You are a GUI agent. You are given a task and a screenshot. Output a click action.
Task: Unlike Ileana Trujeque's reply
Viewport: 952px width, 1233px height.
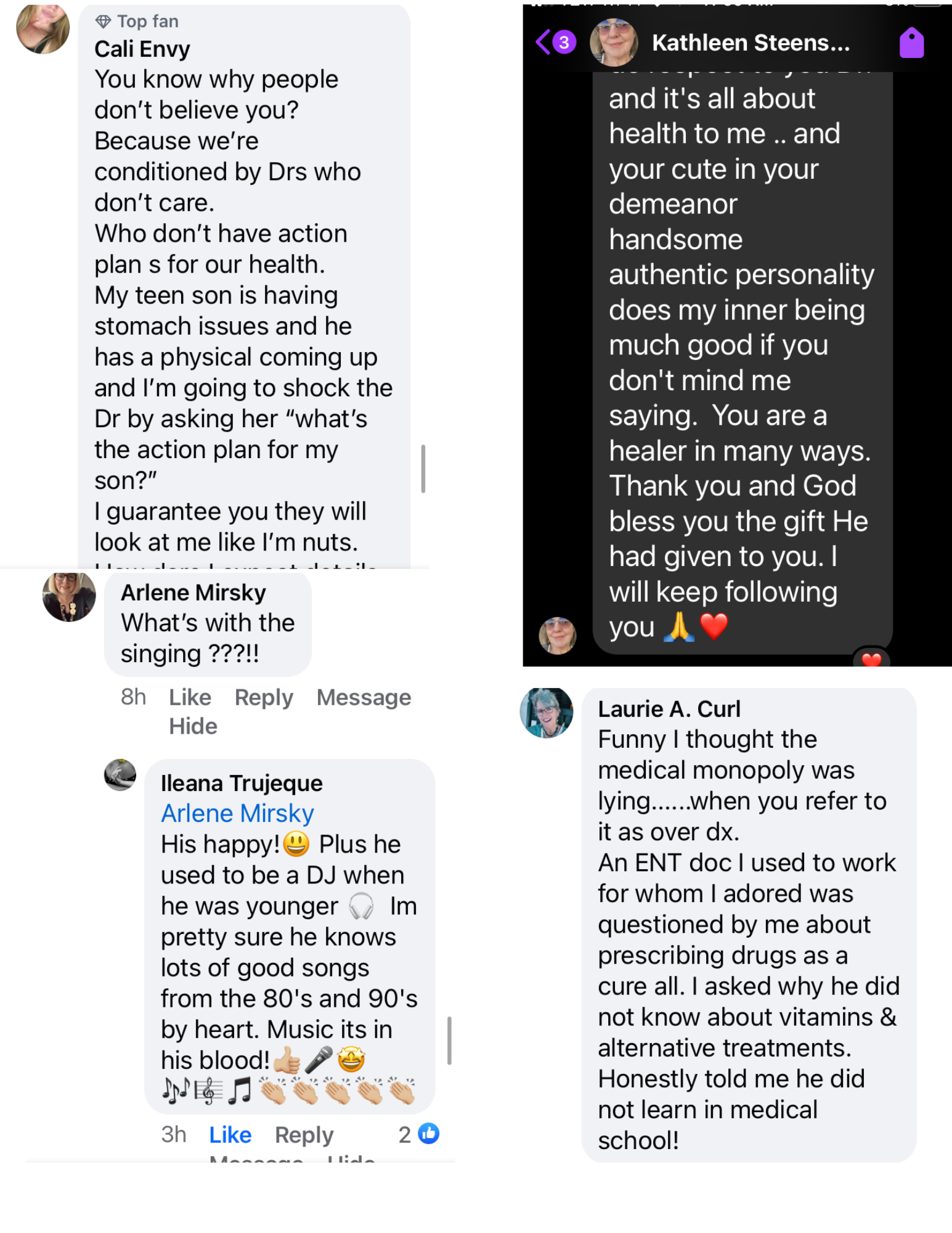(230, 1134)
